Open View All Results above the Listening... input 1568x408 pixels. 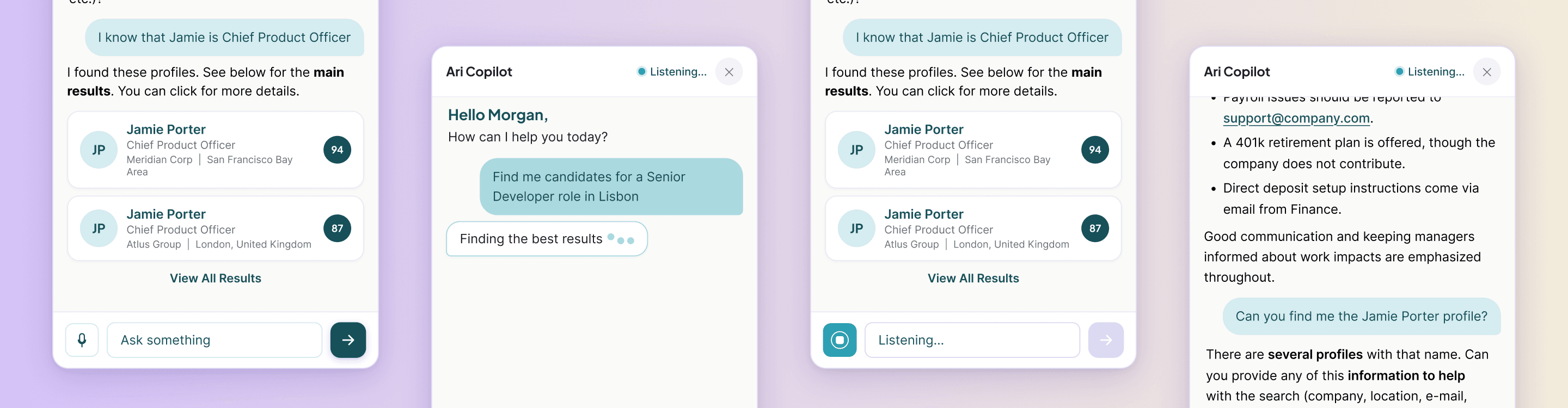coord(973,279)
